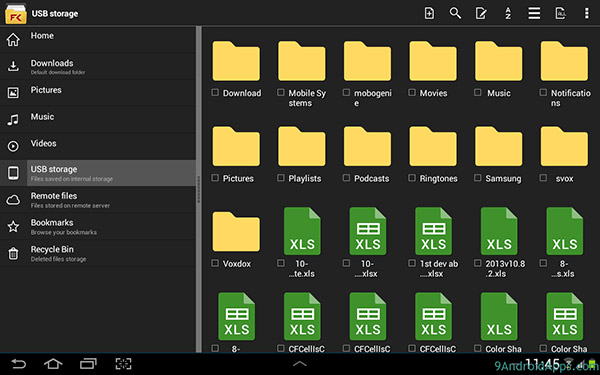Image resolution: width=600 pixels, height=375 pixels.
Task: Open the Pictures folder icon in grid
Action: click(236, 146)
